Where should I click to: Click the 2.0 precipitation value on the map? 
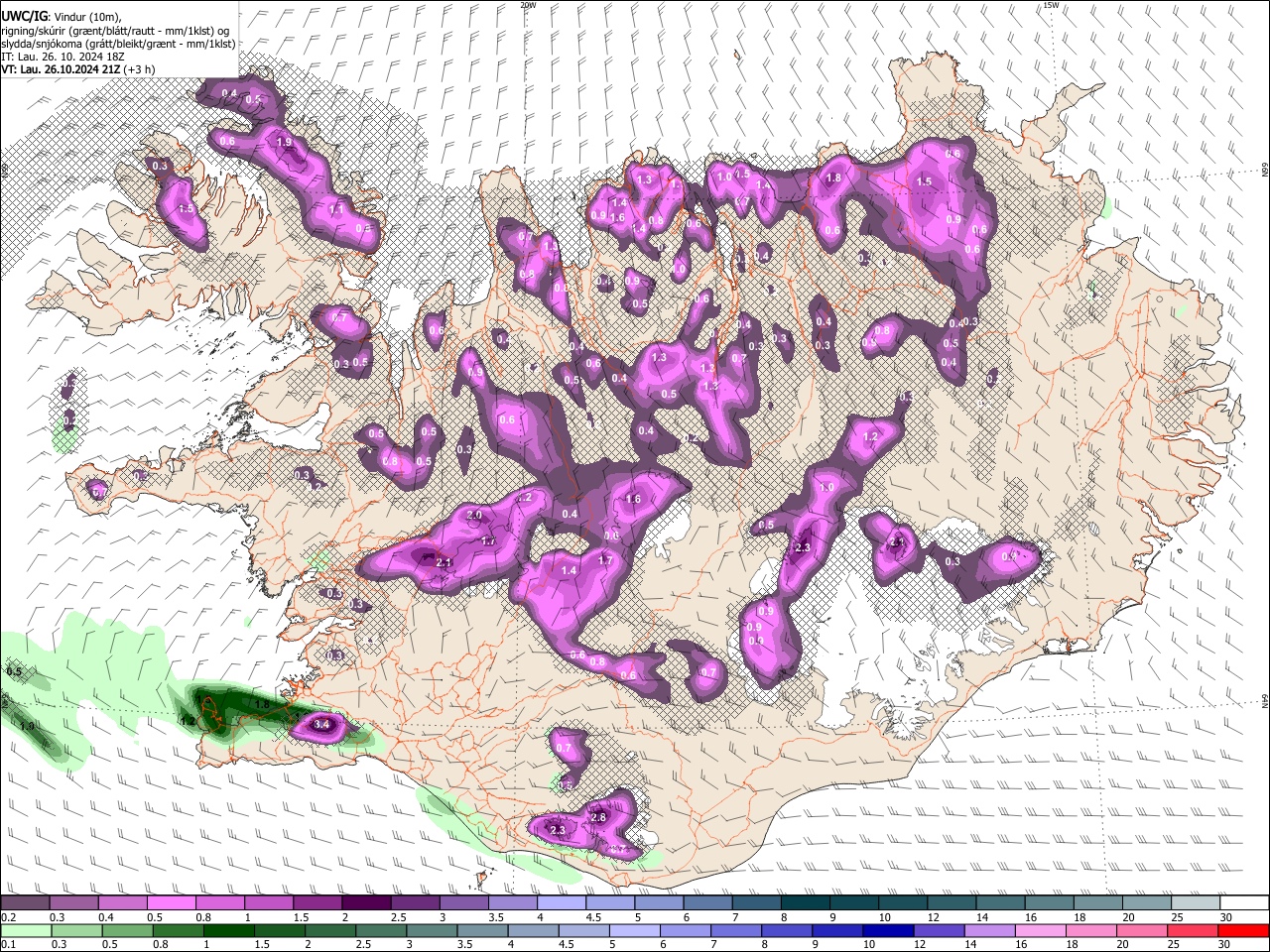(x=474, y=516)
